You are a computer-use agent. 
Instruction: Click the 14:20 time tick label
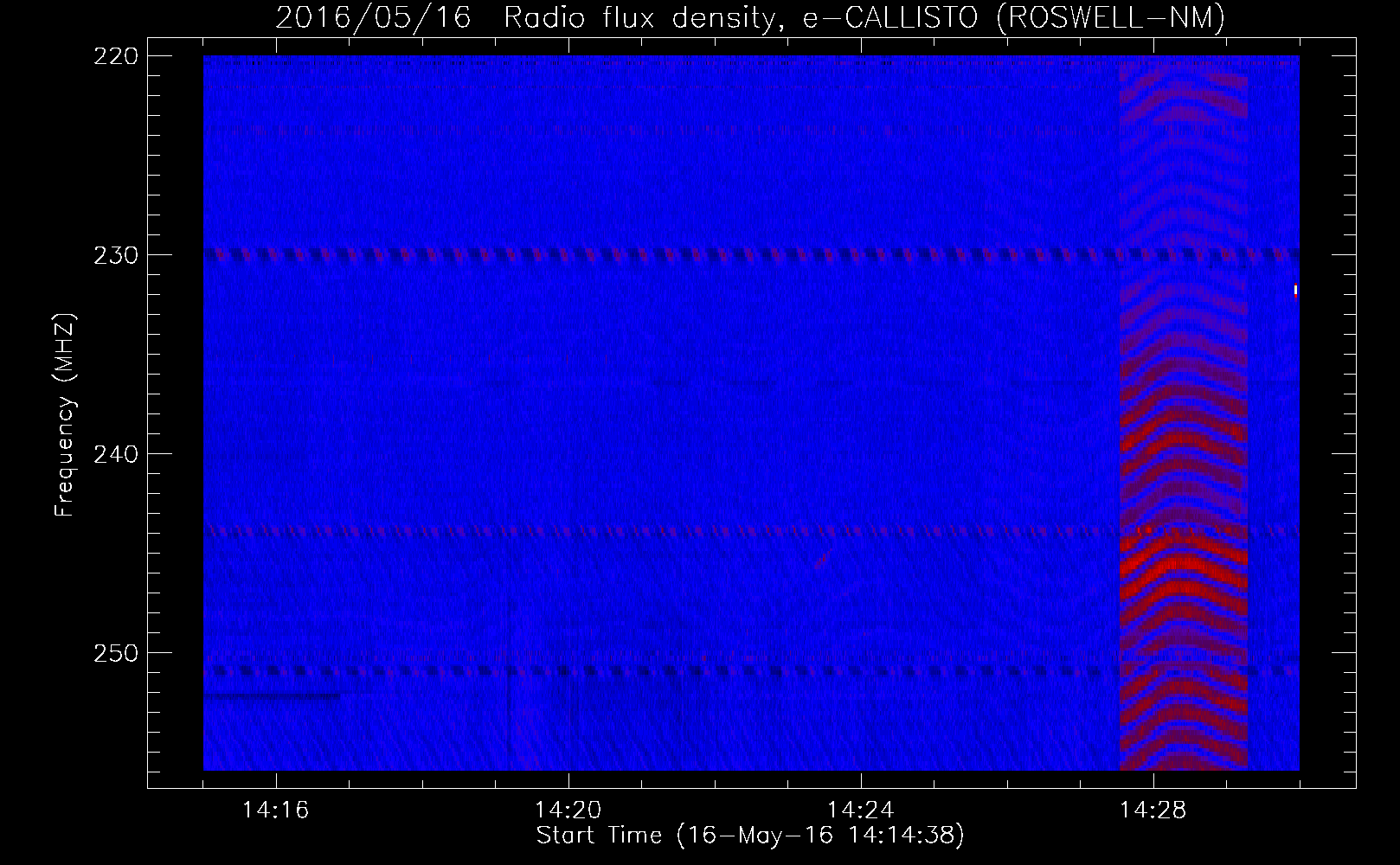tap(568, 811)
